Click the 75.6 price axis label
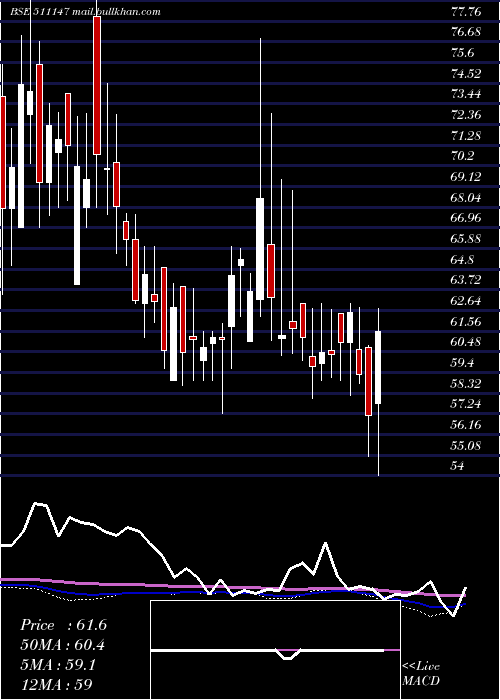The height and width of the screenshot is (700, 500). 463,53
